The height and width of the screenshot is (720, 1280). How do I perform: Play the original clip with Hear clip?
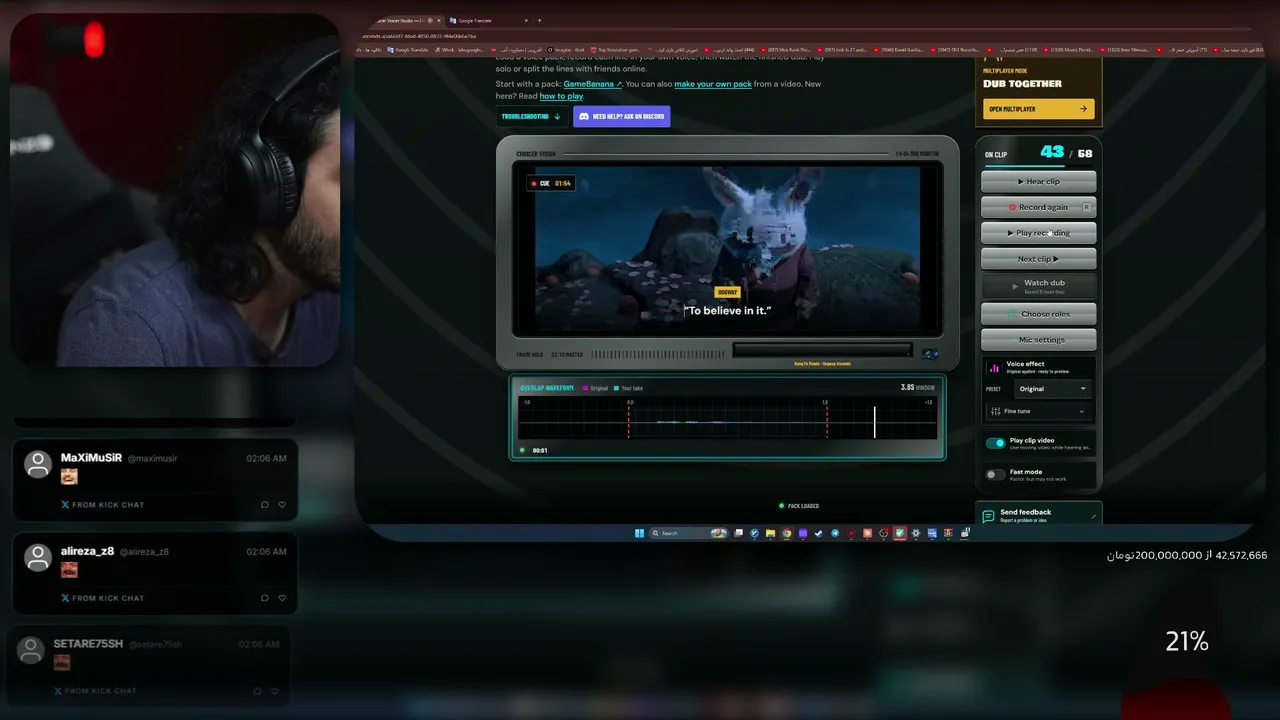[1038, 182]
